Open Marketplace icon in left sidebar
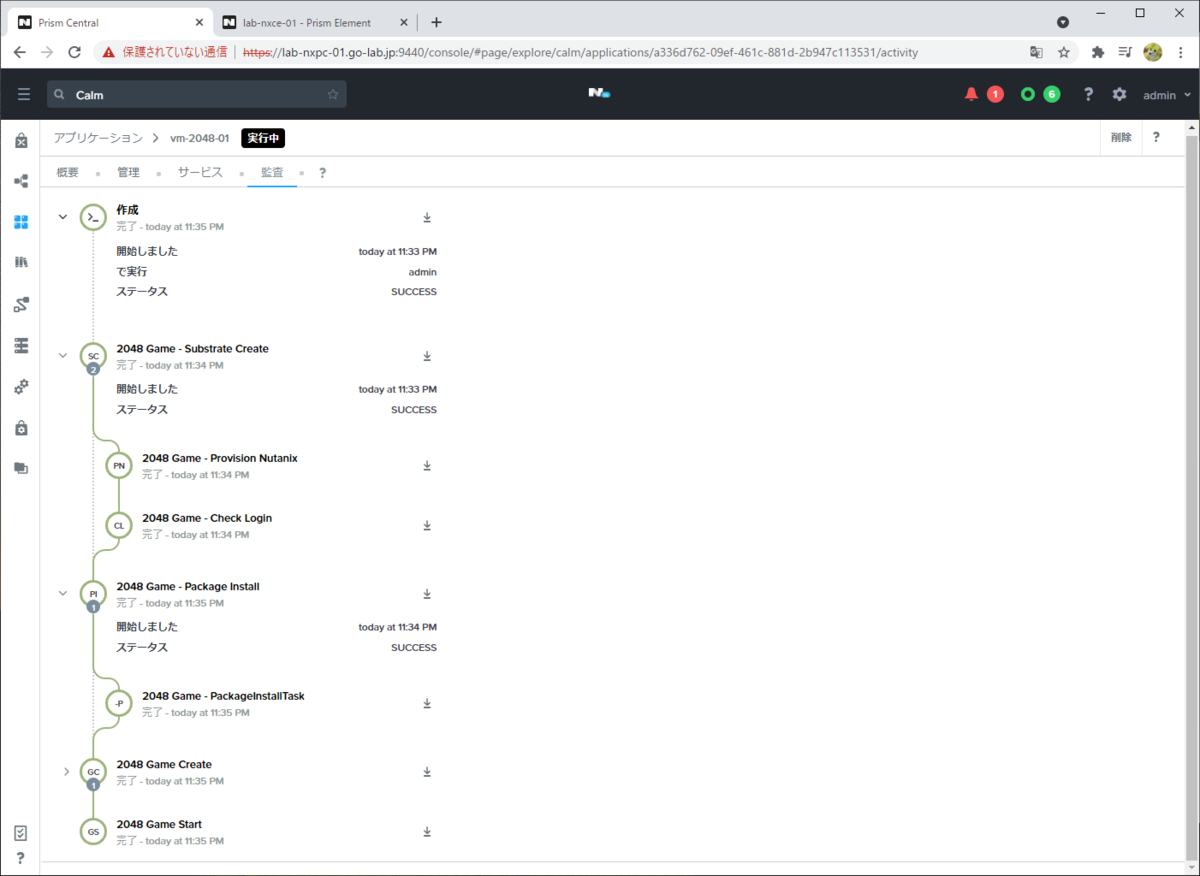 pyautogui.click(x=21, y=141)
